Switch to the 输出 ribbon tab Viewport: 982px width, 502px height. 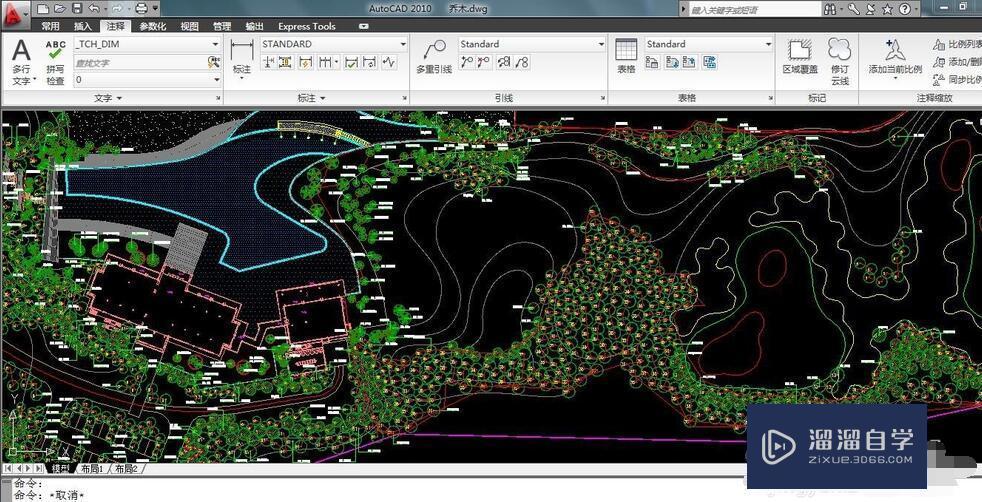(x=254, y=26)
